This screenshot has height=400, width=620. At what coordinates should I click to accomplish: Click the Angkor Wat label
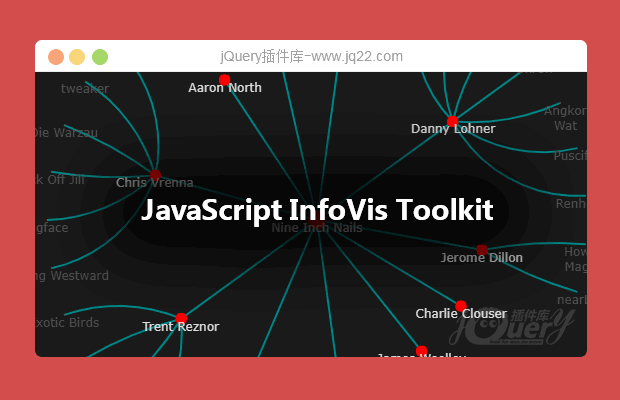tap(565, 118)
